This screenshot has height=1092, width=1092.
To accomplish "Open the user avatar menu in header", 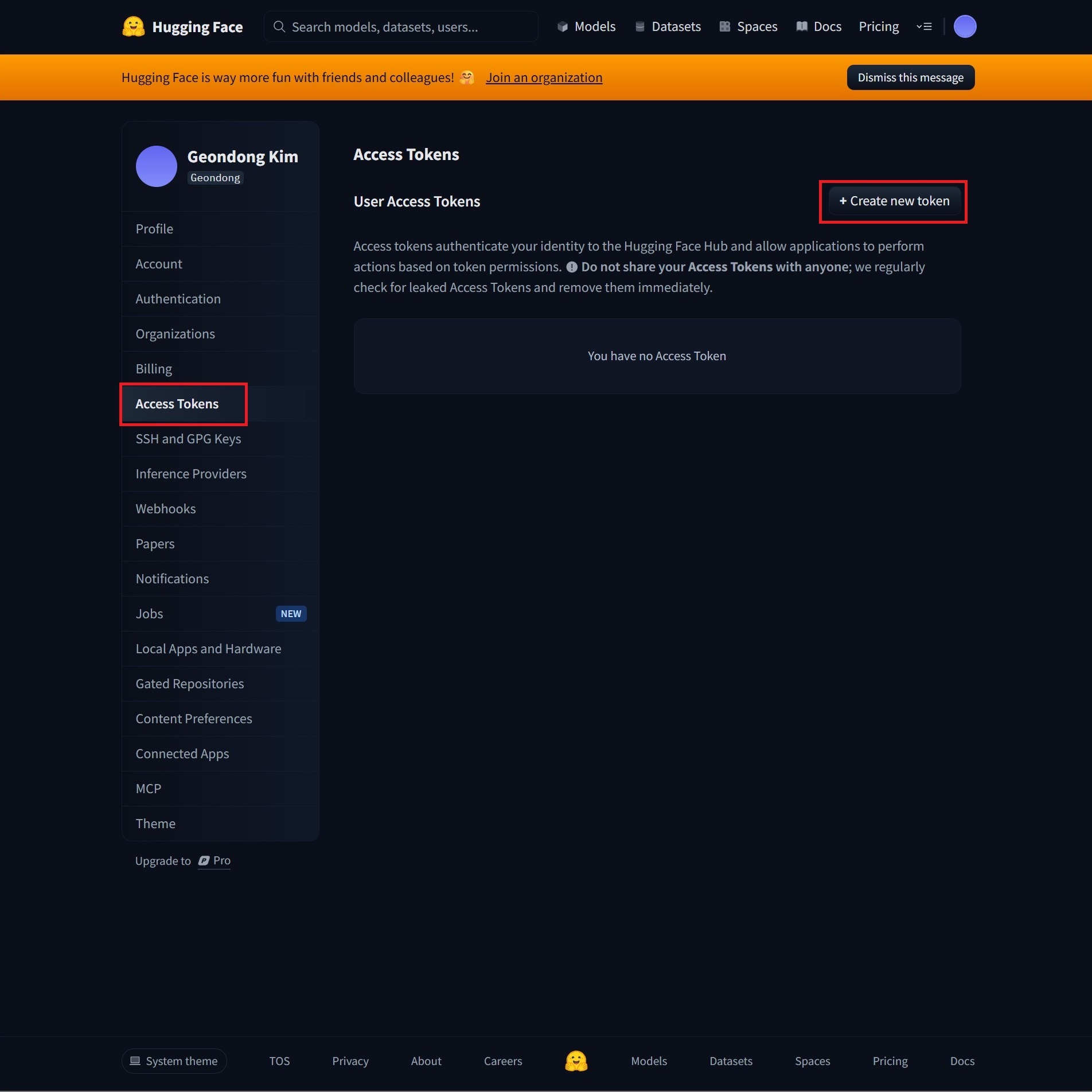I will tap(965, 27).
